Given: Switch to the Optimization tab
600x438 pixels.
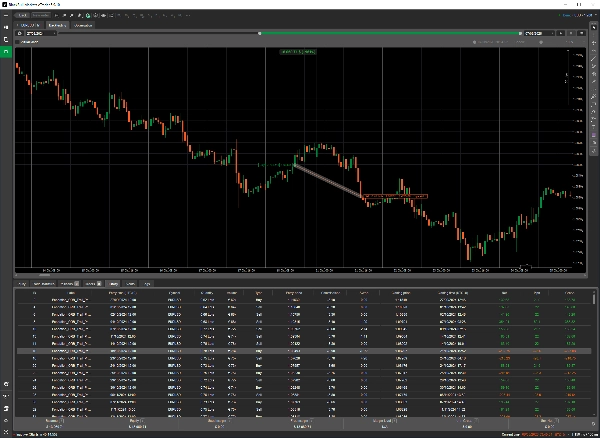Looking at the screenshot, I should click(83, 25).
